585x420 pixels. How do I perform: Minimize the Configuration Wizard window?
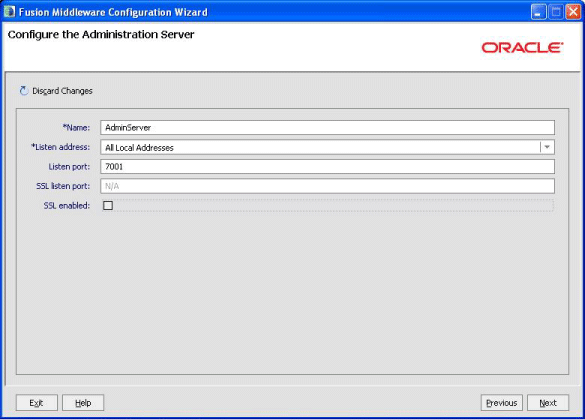[x=538, y=12]
